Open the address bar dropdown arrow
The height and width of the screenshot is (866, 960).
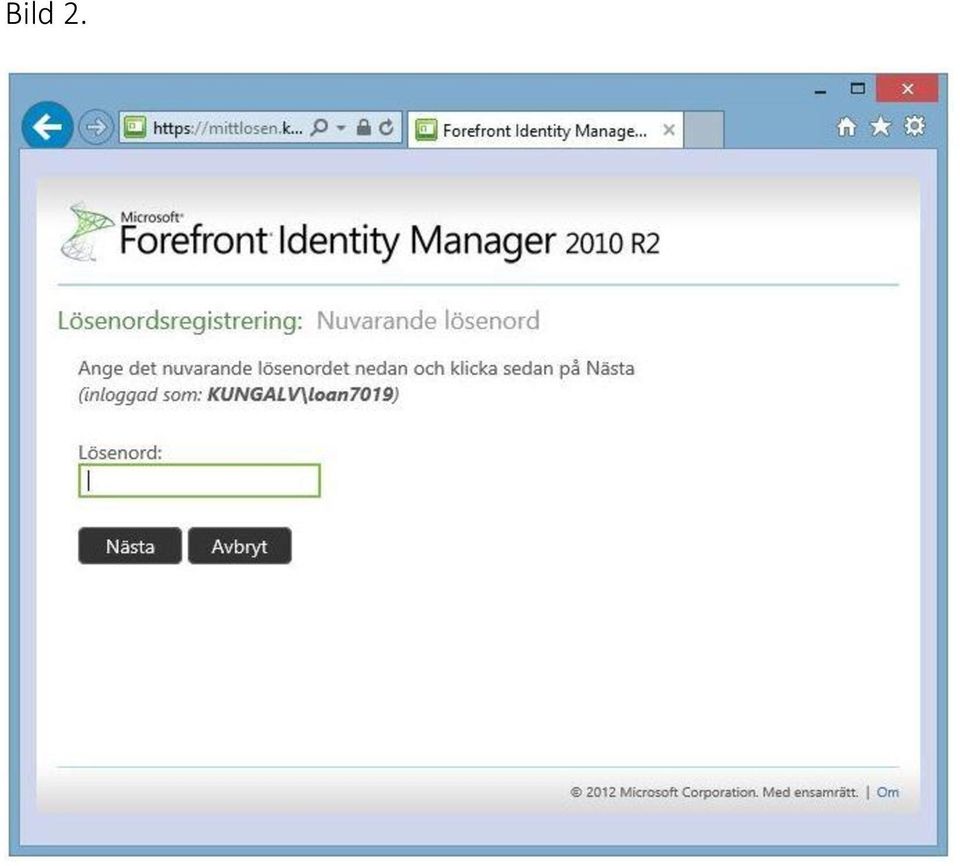[x=341, y=127]
